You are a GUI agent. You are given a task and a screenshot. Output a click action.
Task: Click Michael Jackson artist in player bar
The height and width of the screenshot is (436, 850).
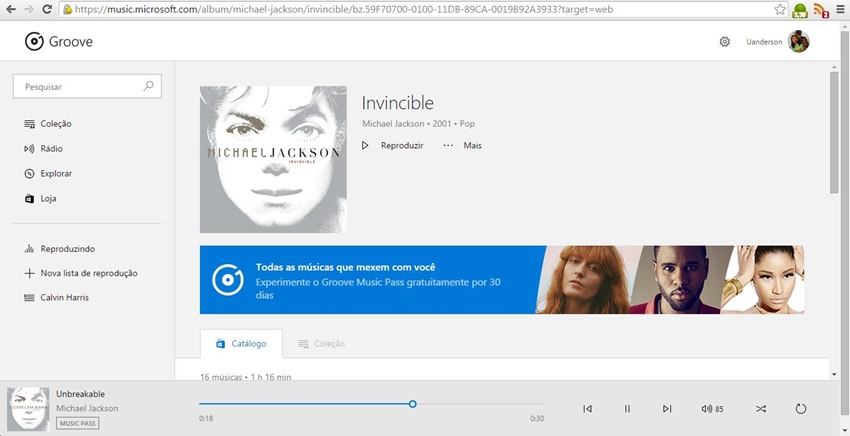(x=87, y=408)
